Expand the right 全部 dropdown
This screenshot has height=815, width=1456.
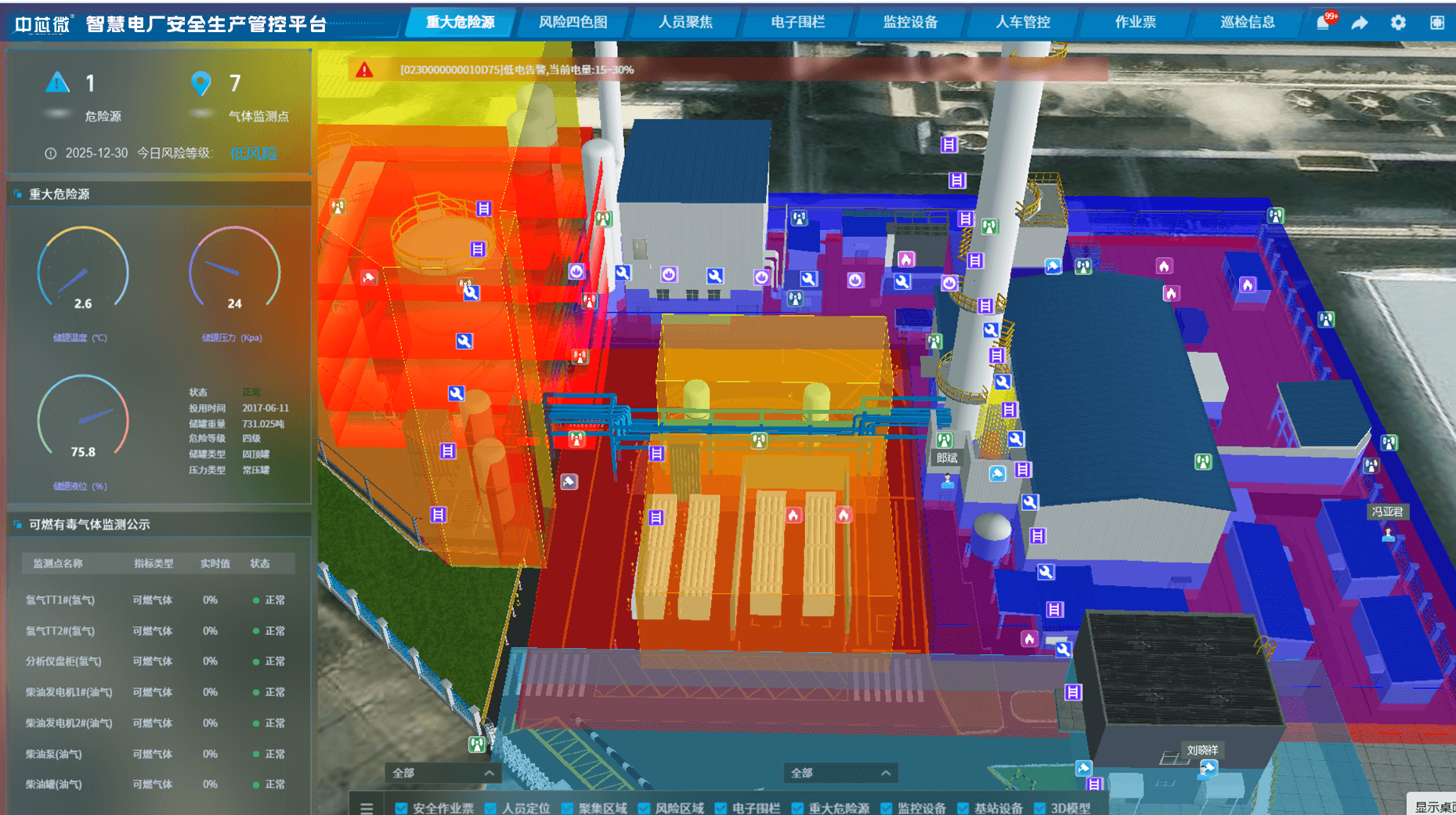[x=840, y=773]
